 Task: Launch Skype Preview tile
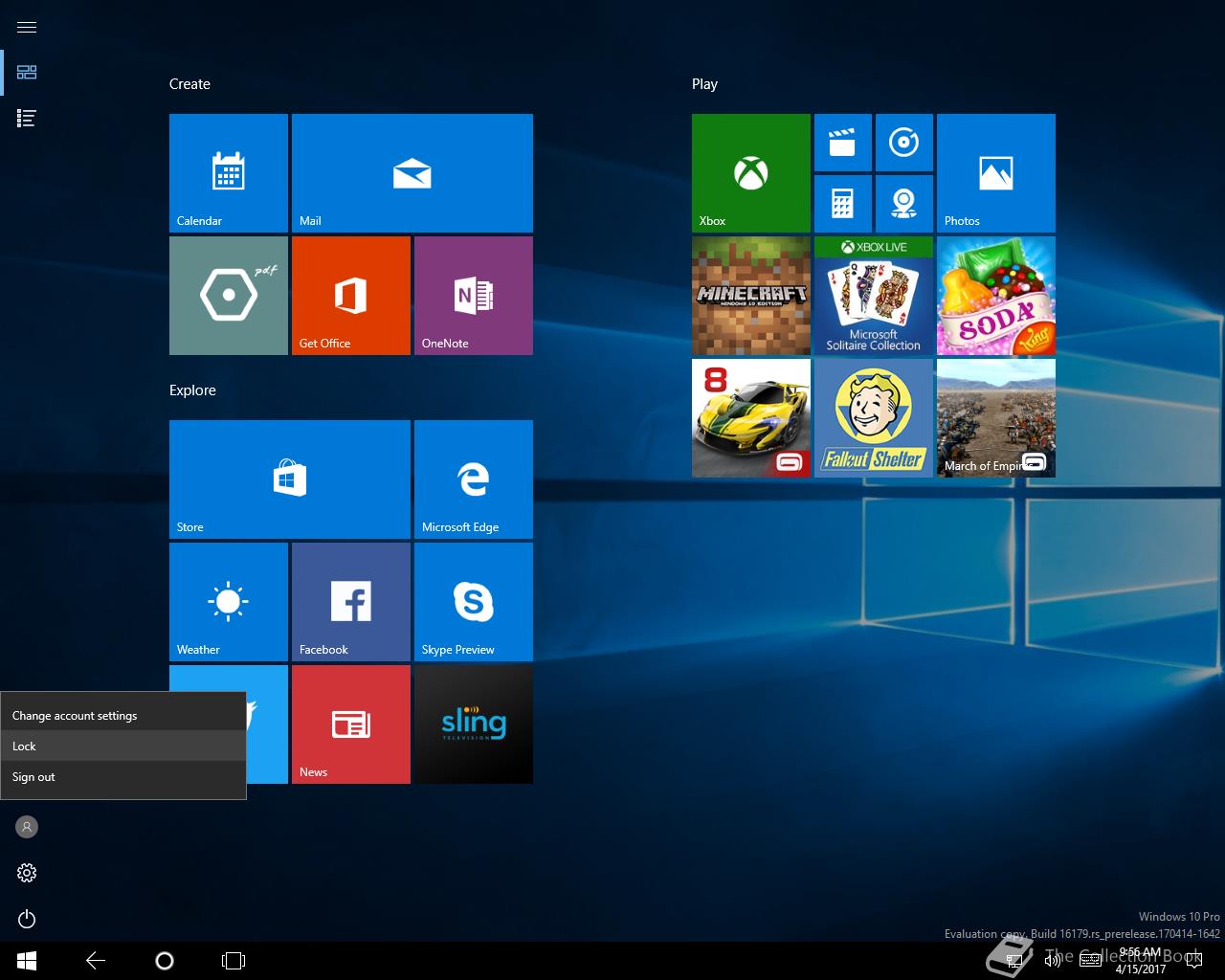[x=474, y=602]
